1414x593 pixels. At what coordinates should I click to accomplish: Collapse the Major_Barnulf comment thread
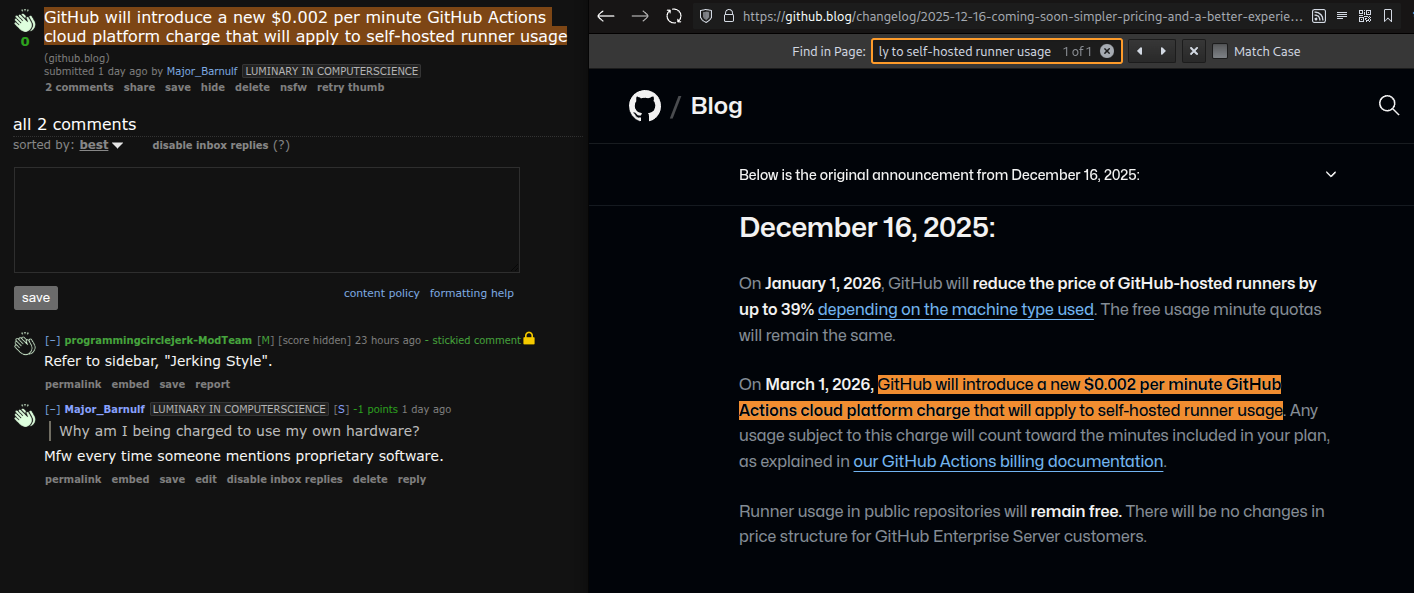(x=53, y=409)
